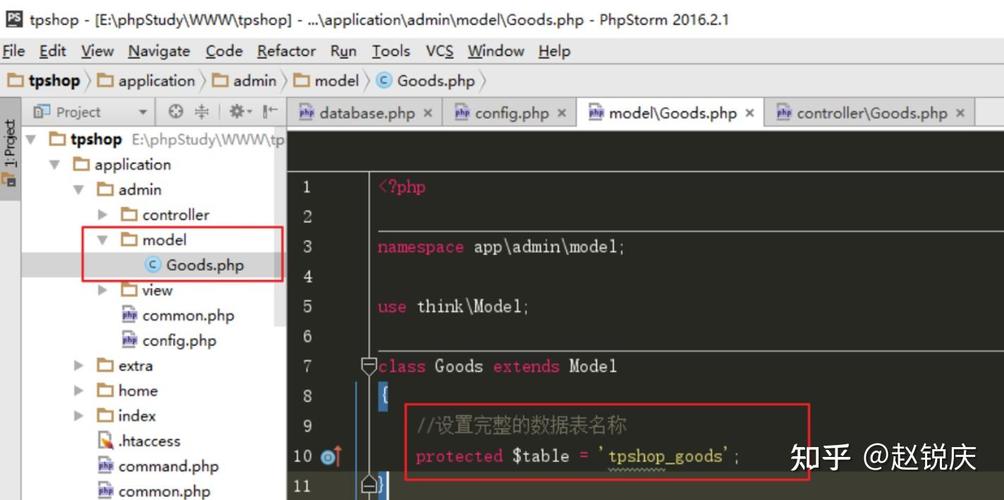Click the override gutter icon on line 10
The image size is (1004, 500).
[330, 456]
